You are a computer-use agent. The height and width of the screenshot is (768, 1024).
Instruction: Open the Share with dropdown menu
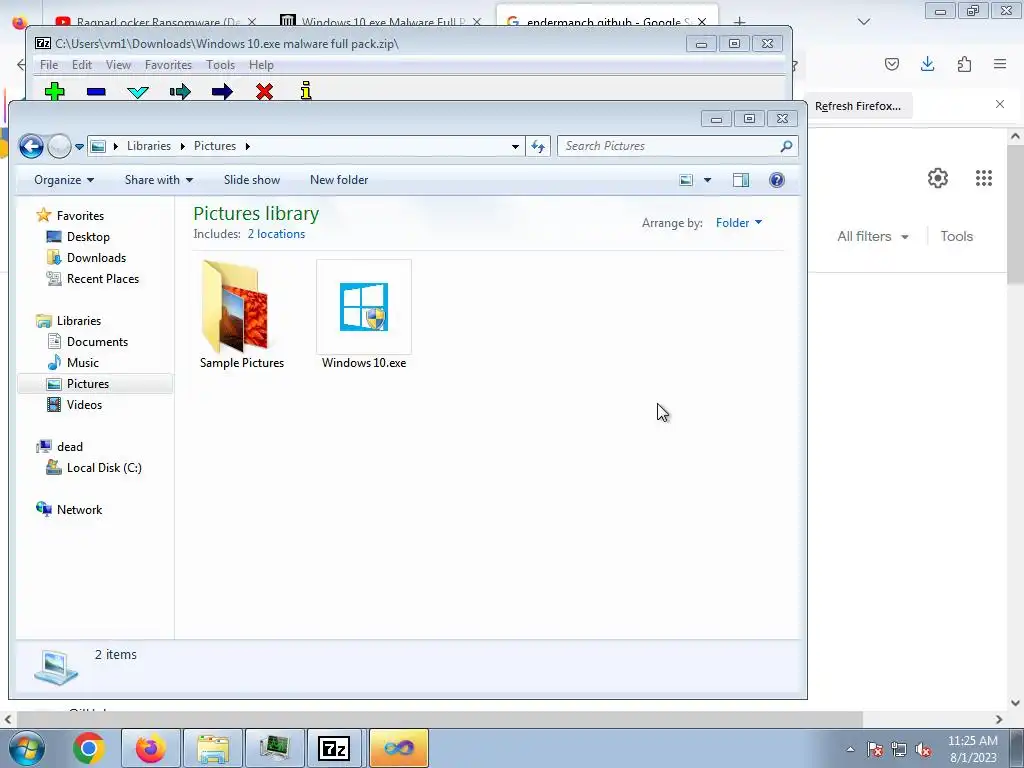pos(159,180)
